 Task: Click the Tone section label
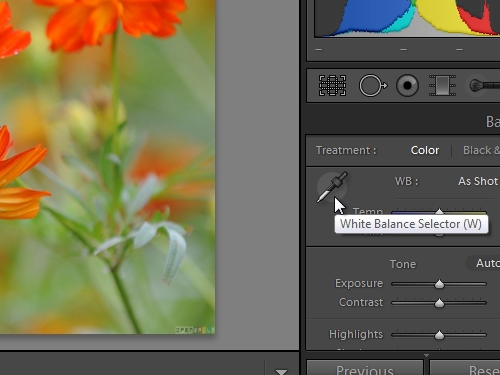[403, 264]
